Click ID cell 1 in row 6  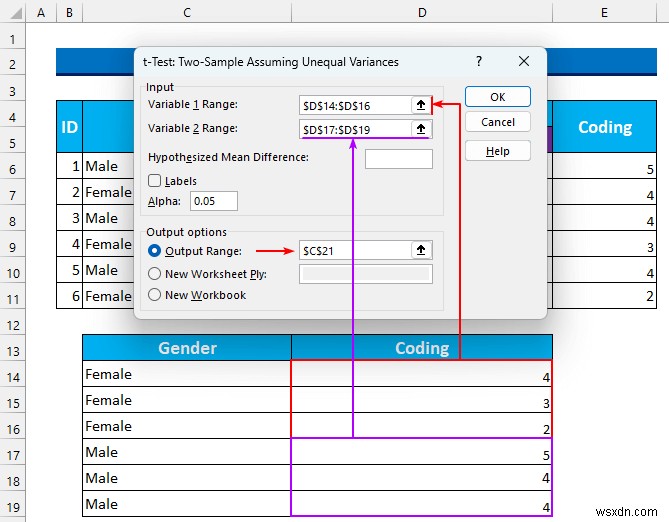pos(70,166)
